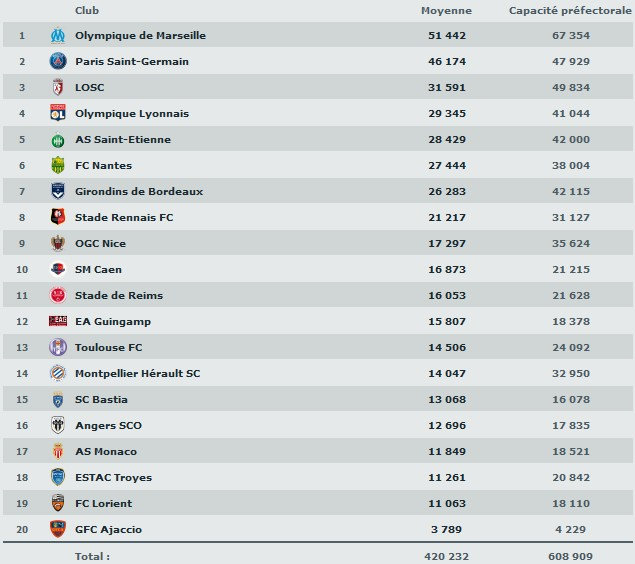This screenshot has width=635, height=564.
Task: Click the AS Monaco crest icon
Action: click(57, 451)
